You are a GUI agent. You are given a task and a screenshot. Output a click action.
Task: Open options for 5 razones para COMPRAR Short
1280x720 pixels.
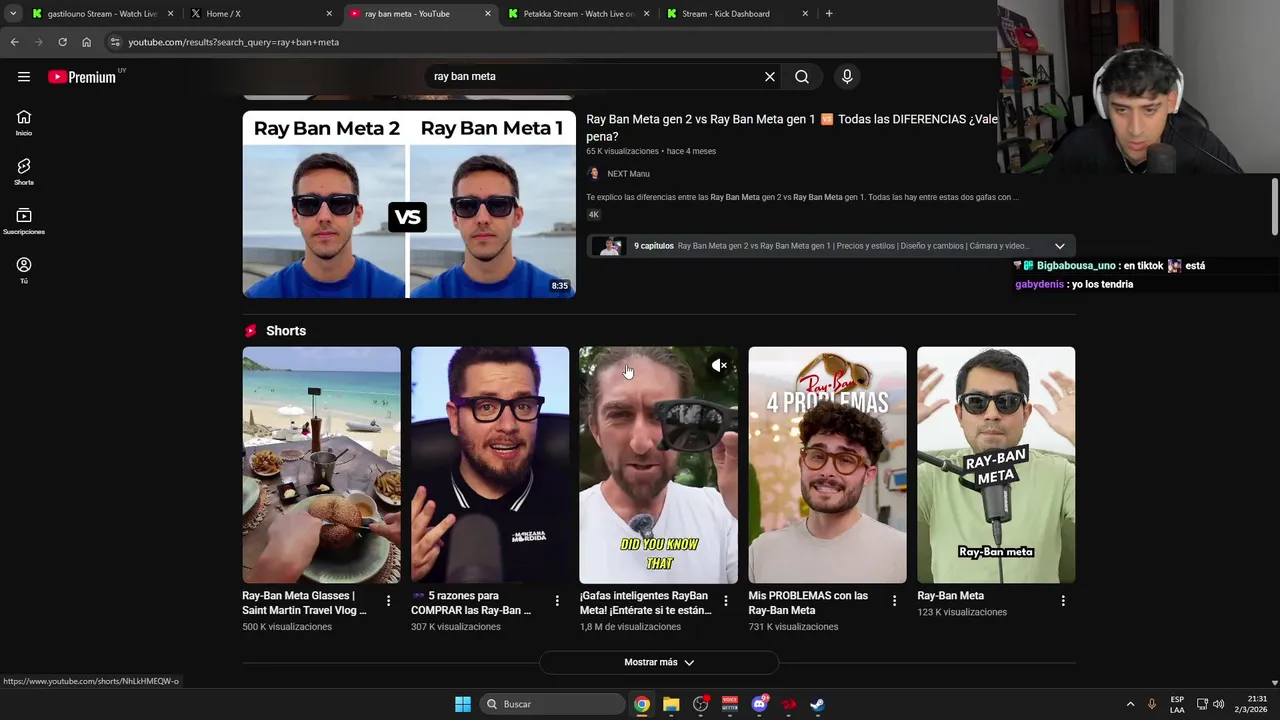click(557, 601)
